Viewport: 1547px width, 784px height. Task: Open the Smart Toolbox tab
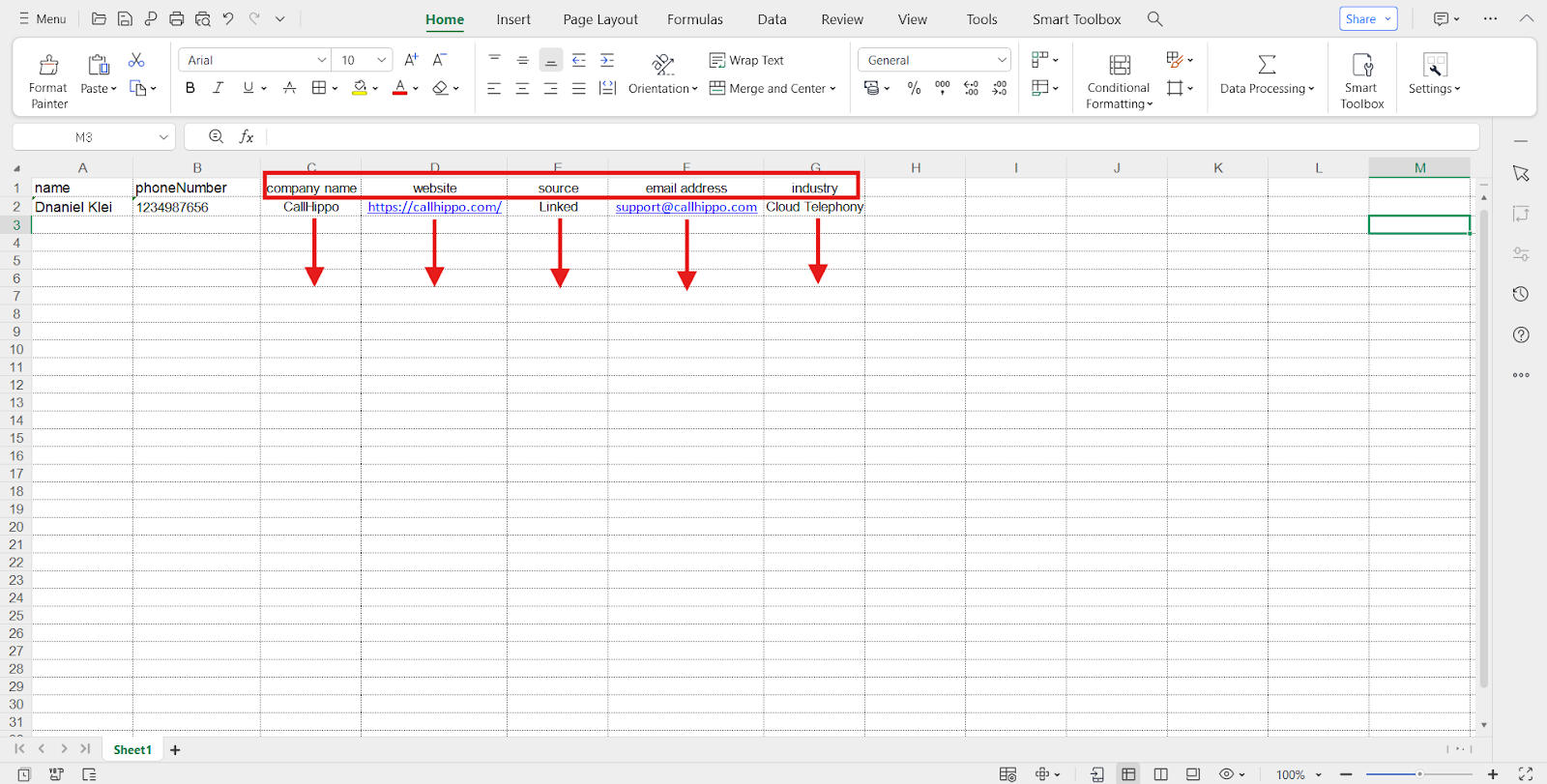(1076, 19)
